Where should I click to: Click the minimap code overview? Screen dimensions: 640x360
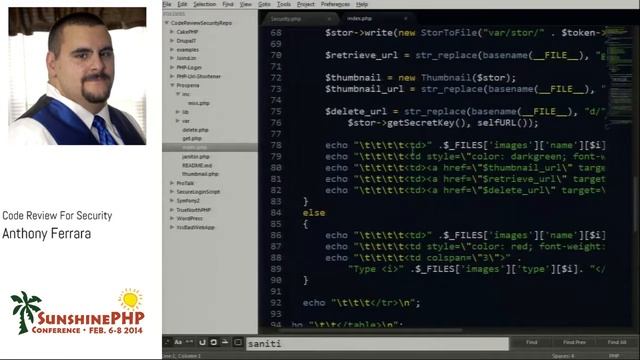pyautogui.click(x=618, y=78)
